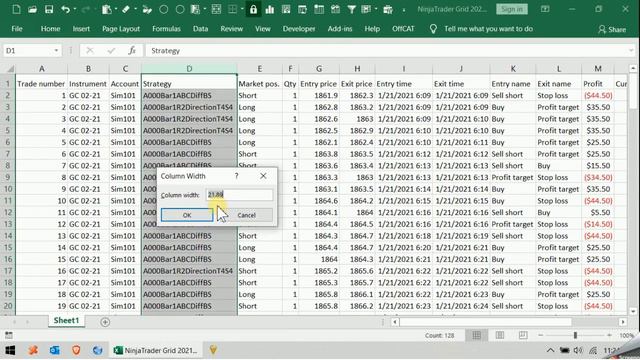Click the horizontal scrollbar right arrow
Image resolution: width=640 pixels, height=360 pixels.
(623, 322)
